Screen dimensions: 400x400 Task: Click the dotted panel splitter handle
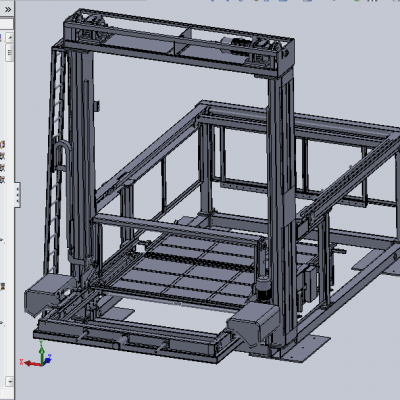(17, 195)
